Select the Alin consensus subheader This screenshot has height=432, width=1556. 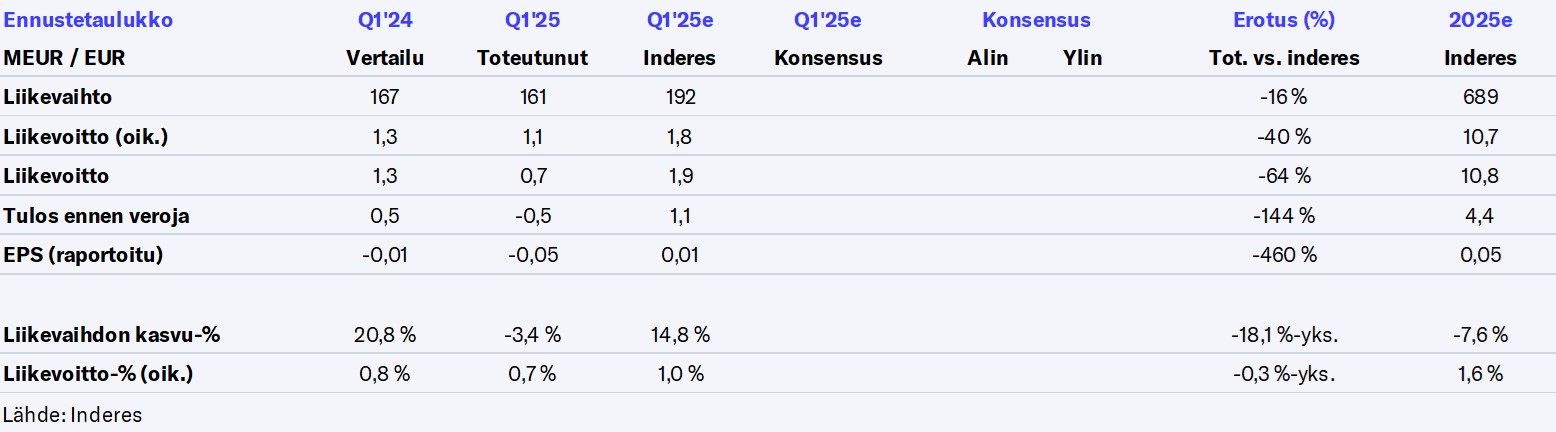click(x=987, y=58)
